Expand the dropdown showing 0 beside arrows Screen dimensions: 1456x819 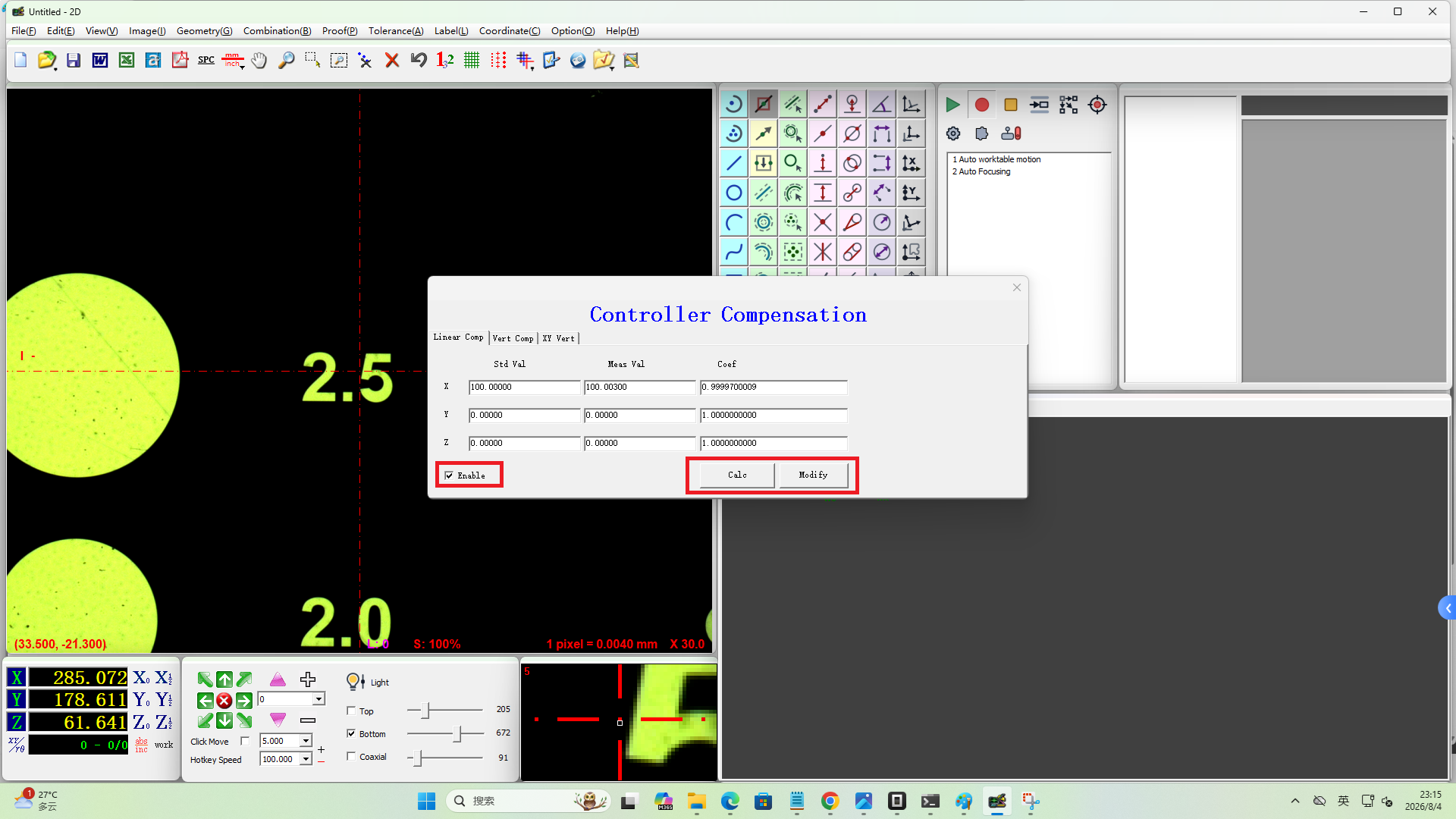coord(318,699)
